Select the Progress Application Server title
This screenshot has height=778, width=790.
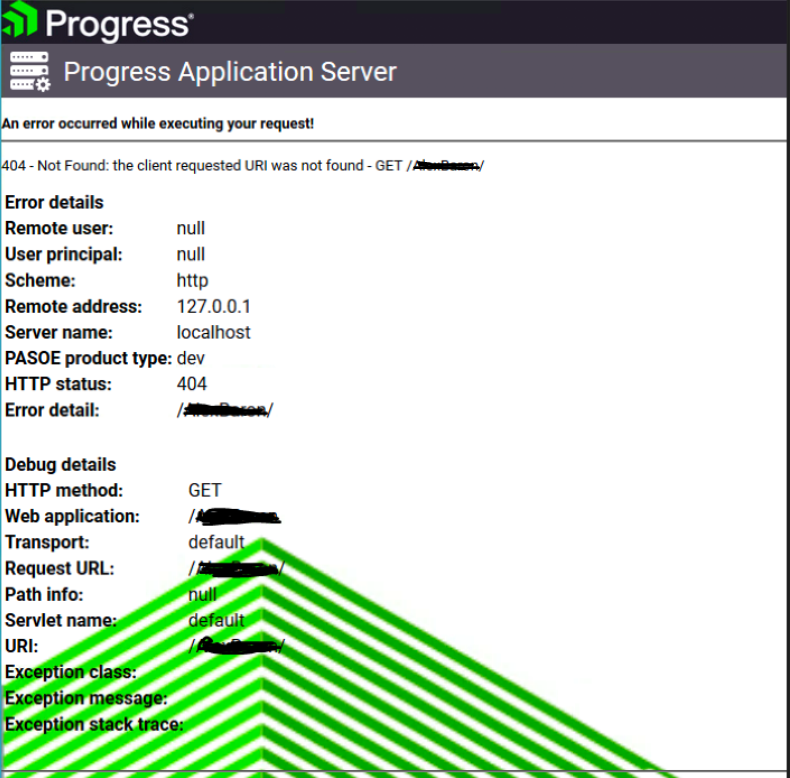tap(230, 72)
